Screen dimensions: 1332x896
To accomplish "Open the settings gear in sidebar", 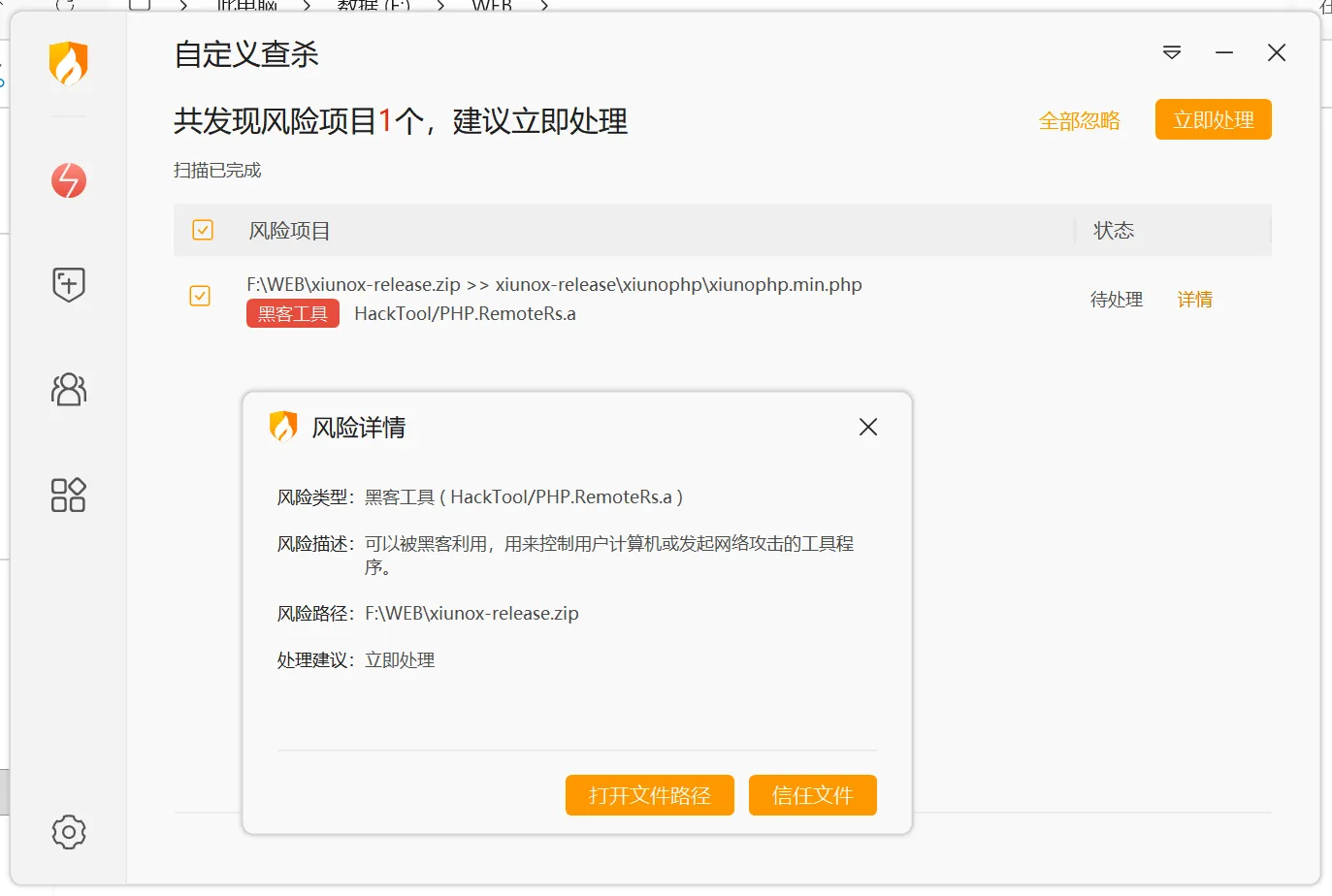I will pyautogui.click(x=69, y=832).
